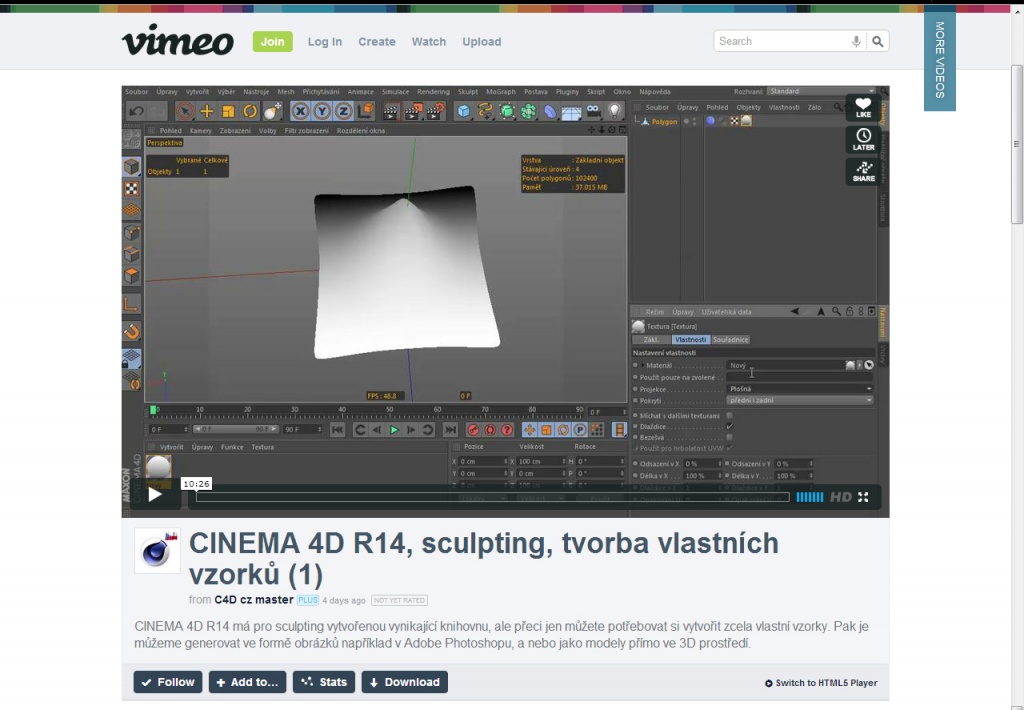Open the Kamery viewport menu
This screenshot has width=1024, height=710.
click(x=200, y=131)
